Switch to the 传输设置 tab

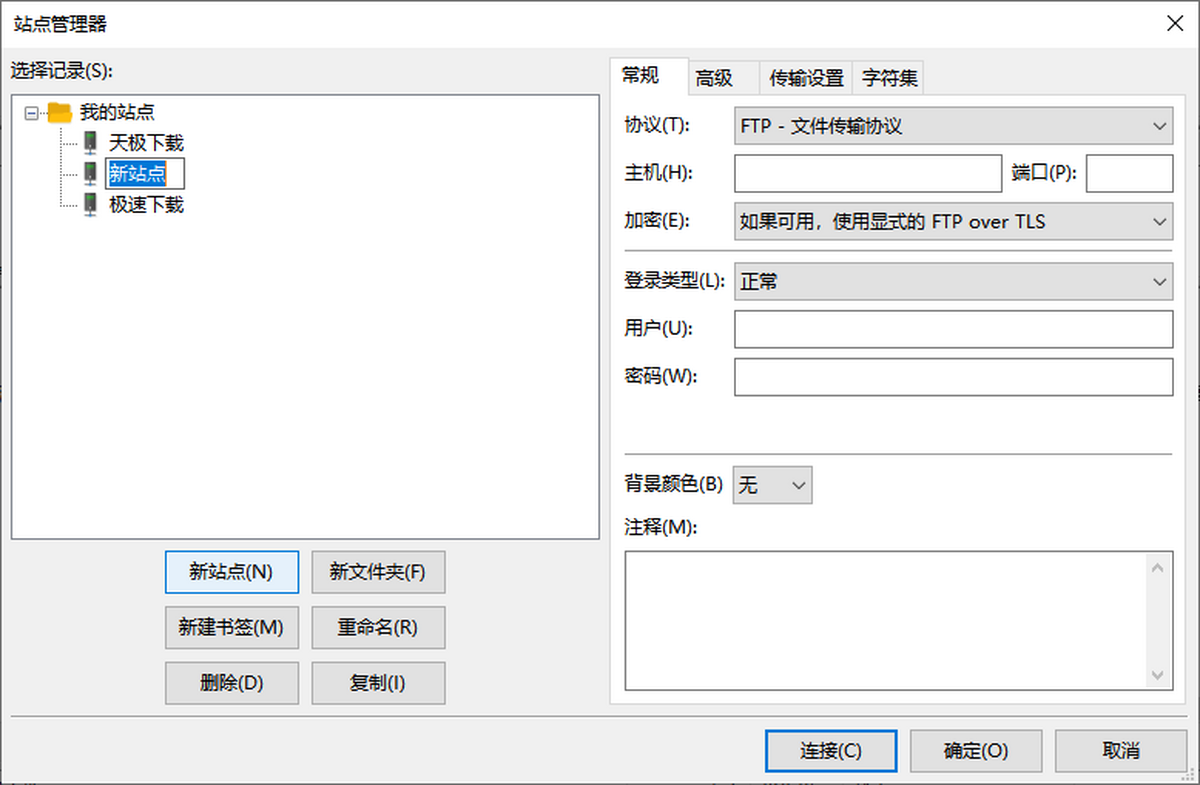[805, 77]
